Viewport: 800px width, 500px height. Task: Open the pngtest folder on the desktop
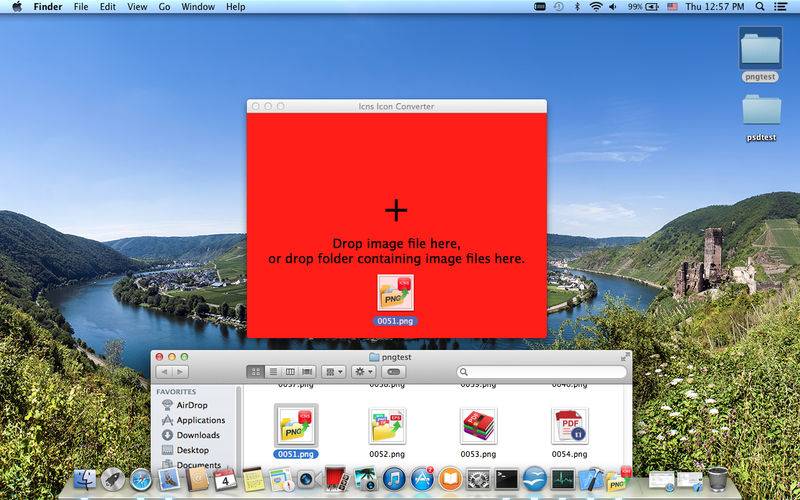[x=760, y=49]
